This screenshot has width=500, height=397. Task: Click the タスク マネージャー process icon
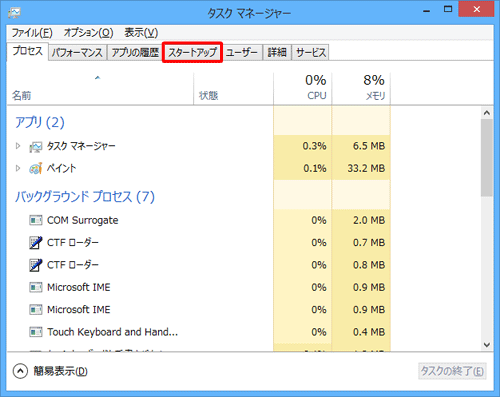coord(36,146)
